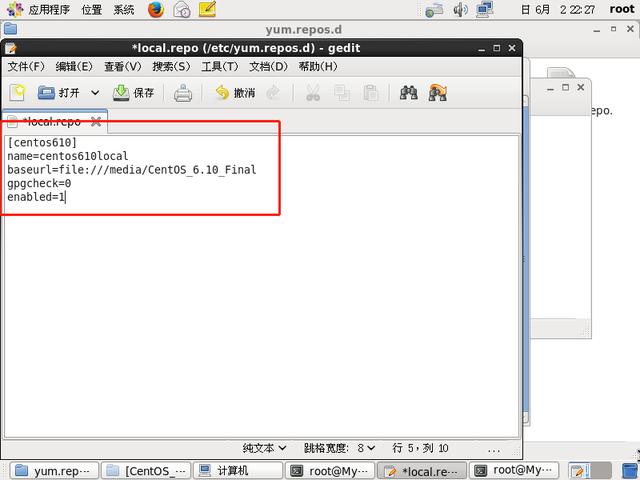The height and width of the screenshot is (480, 640).
Task: Switch to *local.re... taskbar button
Action: pos(422,471)
